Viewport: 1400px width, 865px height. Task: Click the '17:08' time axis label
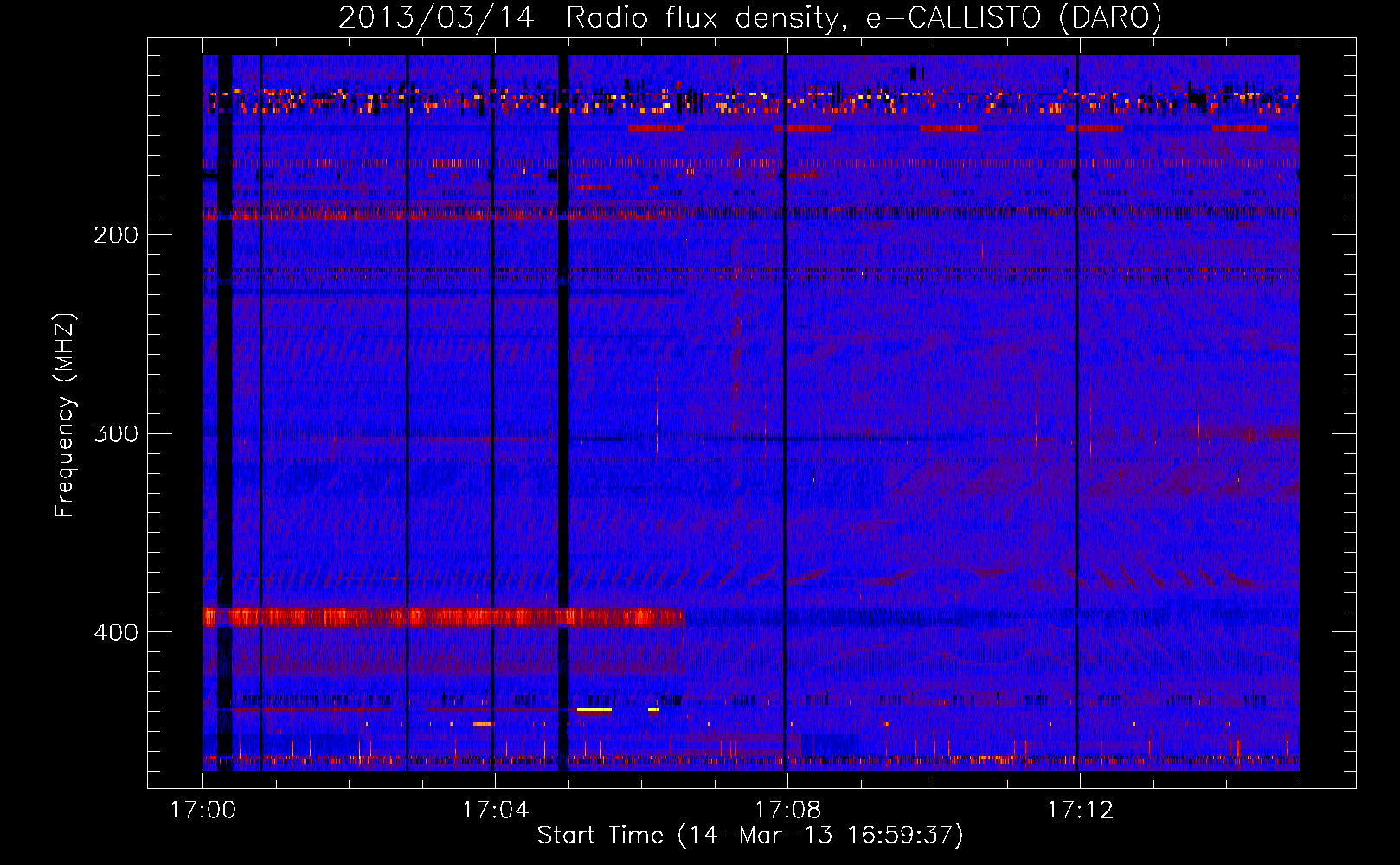(787, 811)
